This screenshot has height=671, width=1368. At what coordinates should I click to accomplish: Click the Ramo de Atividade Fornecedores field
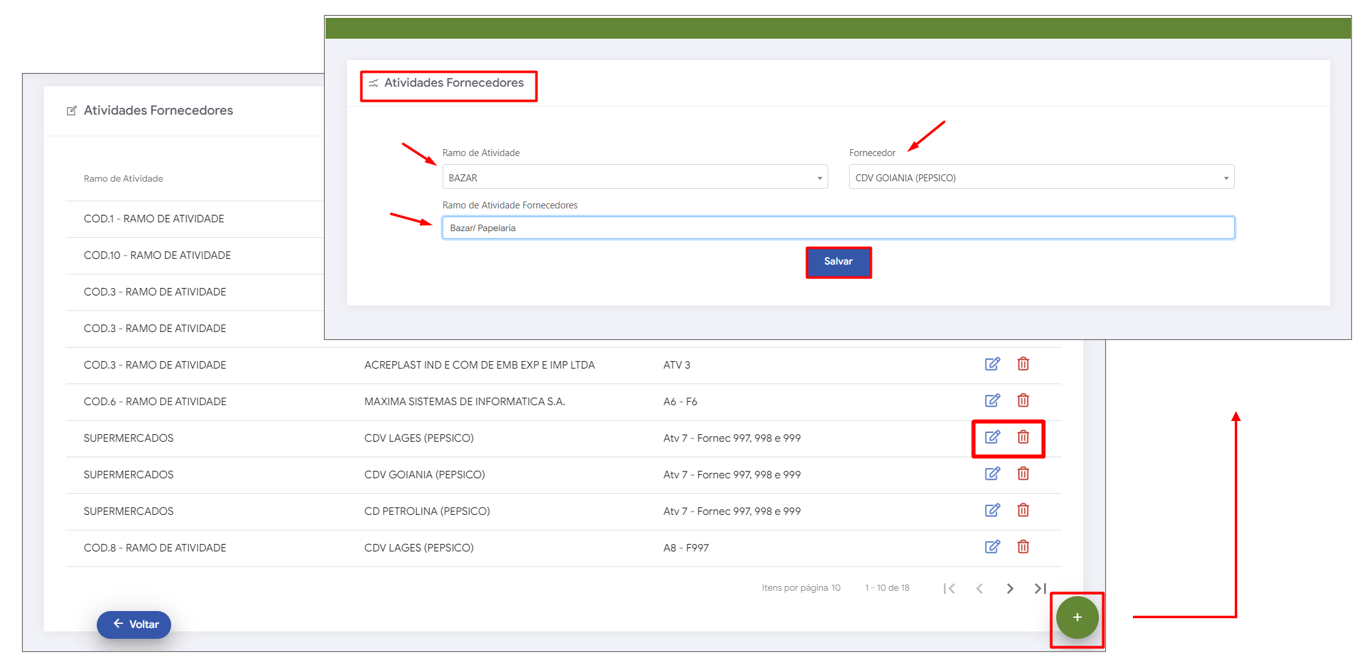pyautogui.click(x=838, y=228)
